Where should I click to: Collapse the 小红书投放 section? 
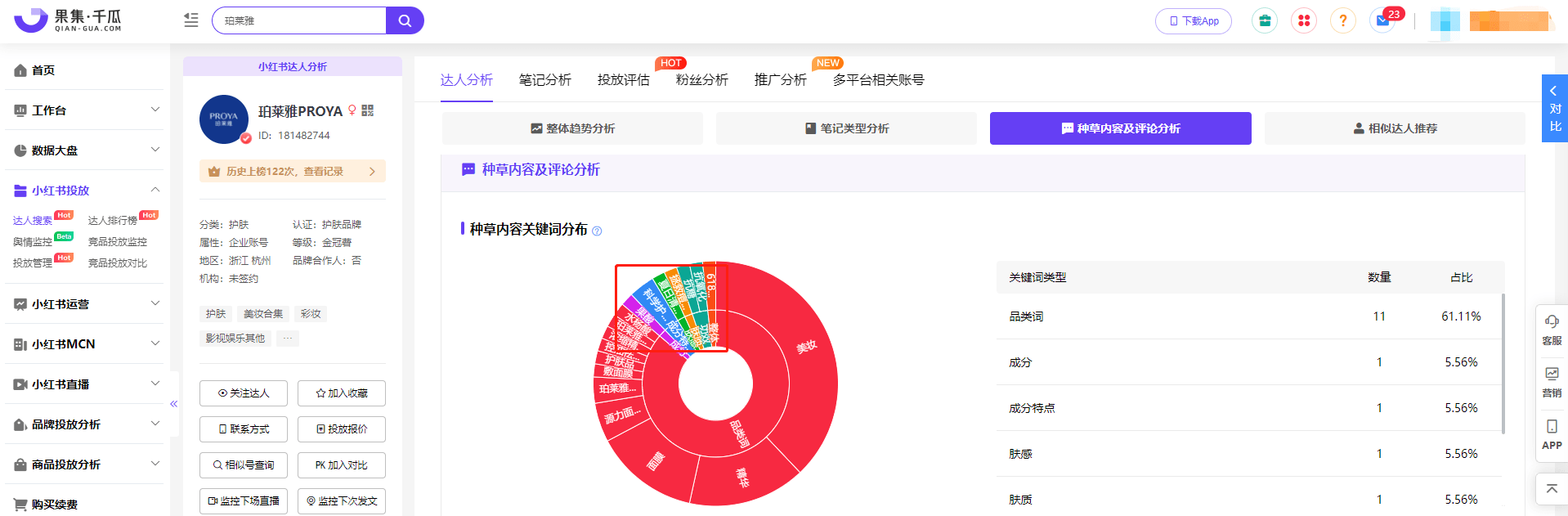[x=85, y=191]
